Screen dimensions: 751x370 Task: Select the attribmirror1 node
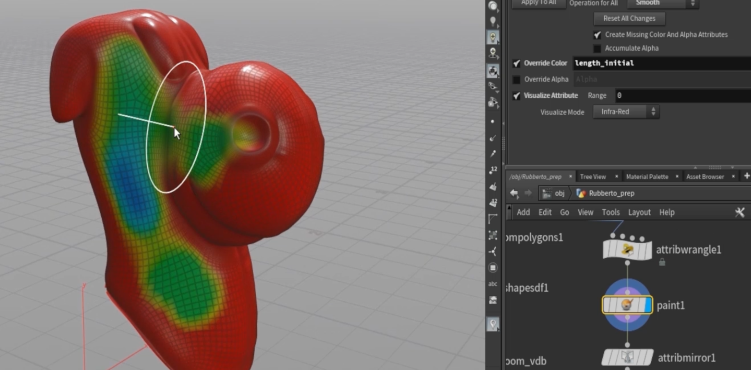click(x=627, y=358)
